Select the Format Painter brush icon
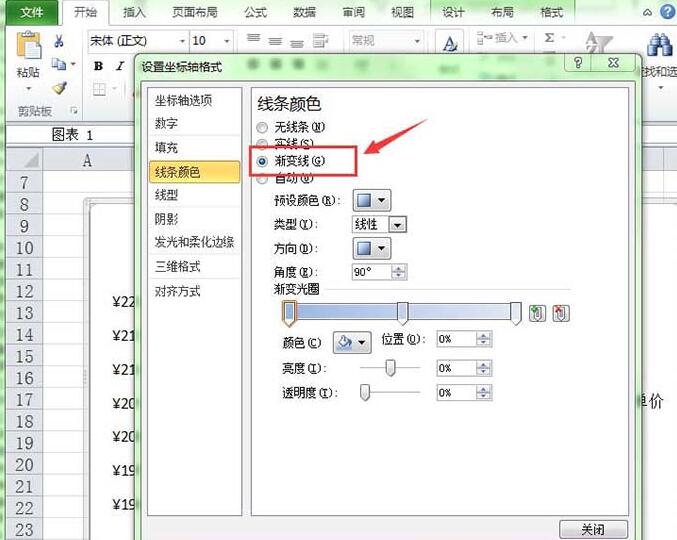This screenshot has width=677, height=540. pos(59,88)
